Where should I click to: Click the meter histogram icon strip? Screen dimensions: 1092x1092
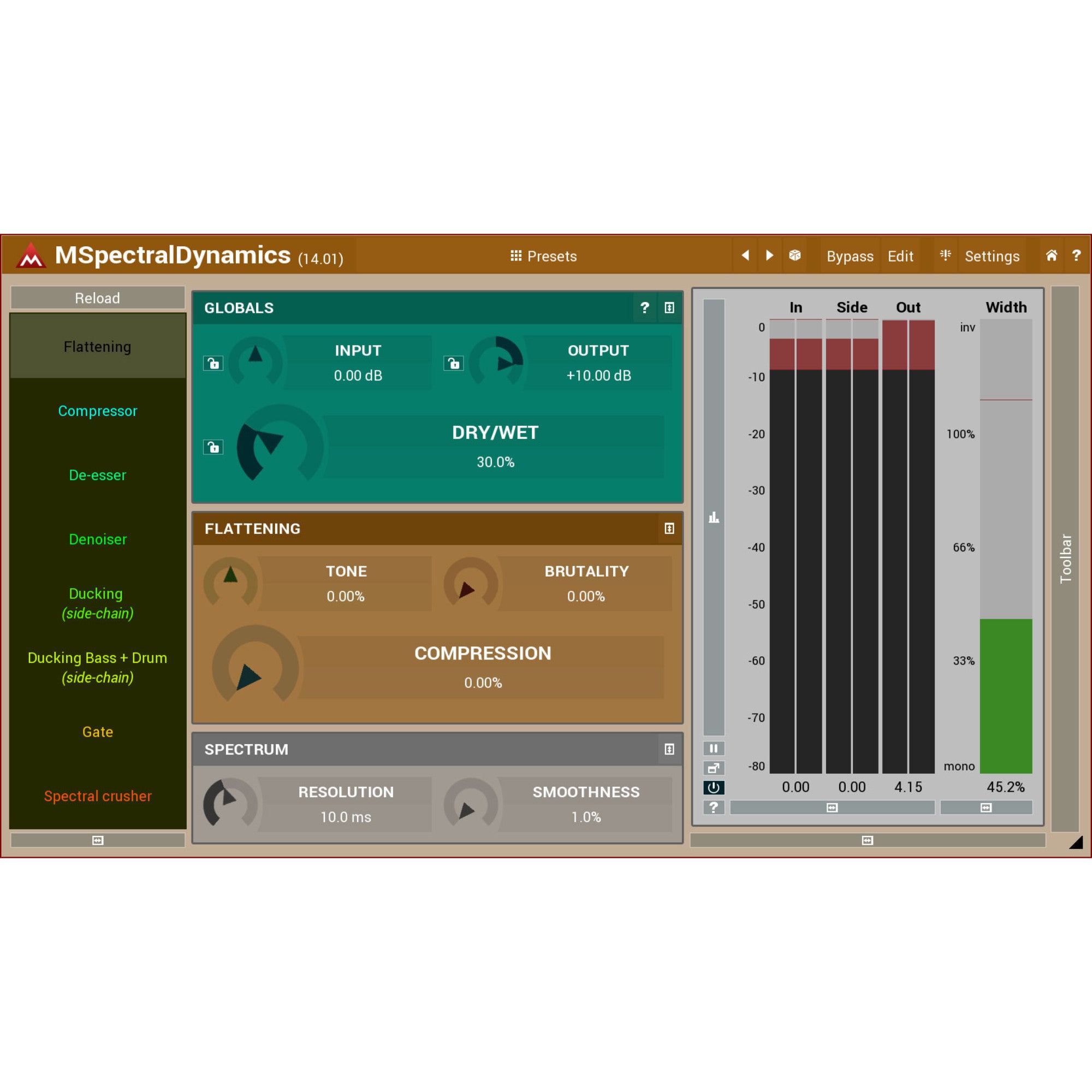pos(714,517)
